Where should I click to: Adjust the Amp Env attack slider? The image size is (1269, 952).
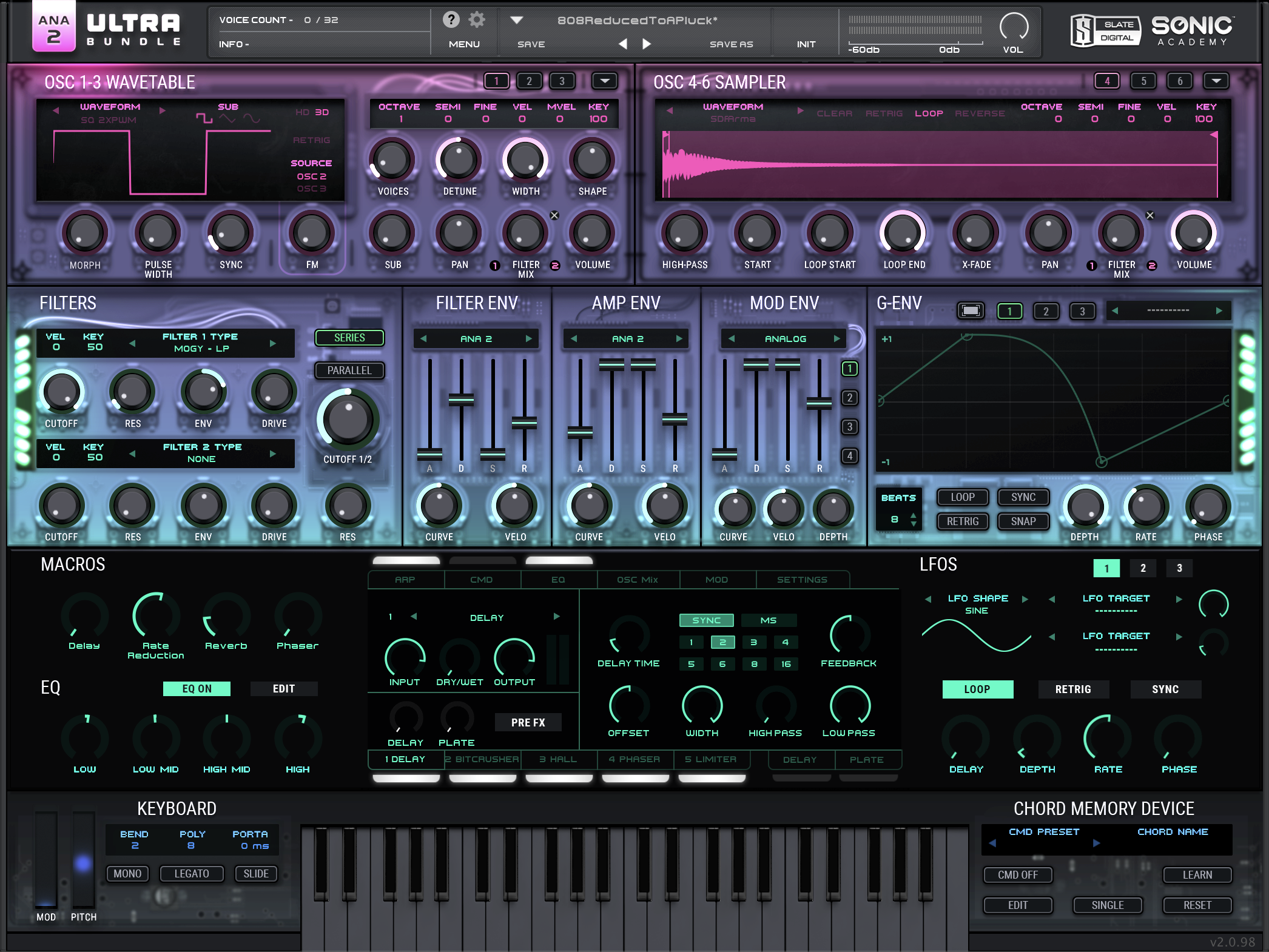click(581, 432)
